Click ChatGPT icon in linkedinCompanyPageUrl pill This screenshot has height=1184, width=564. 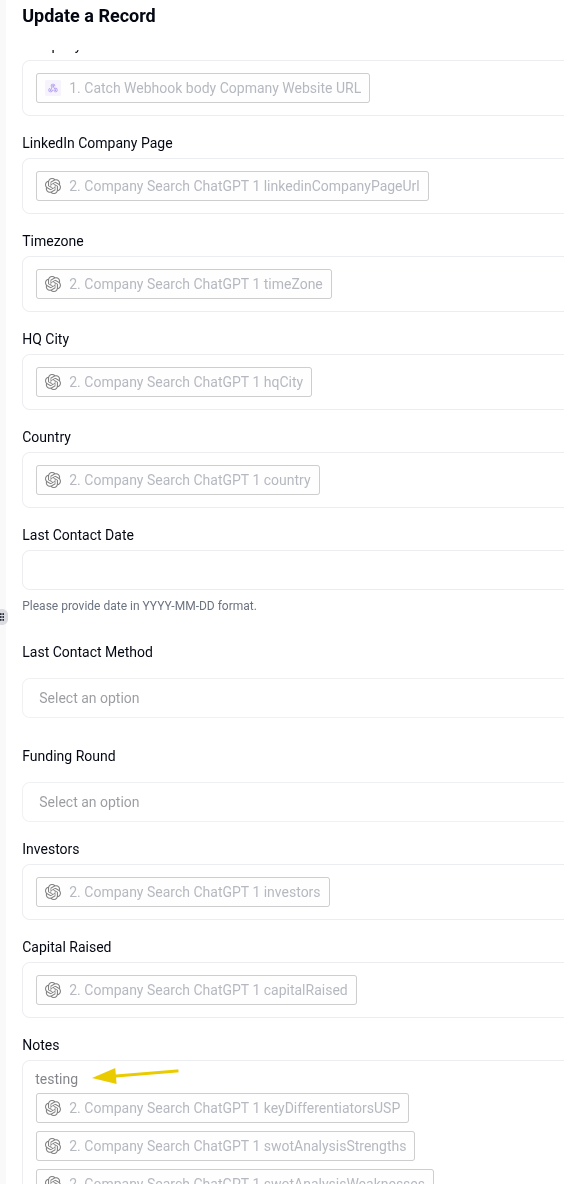pos(53,186)
